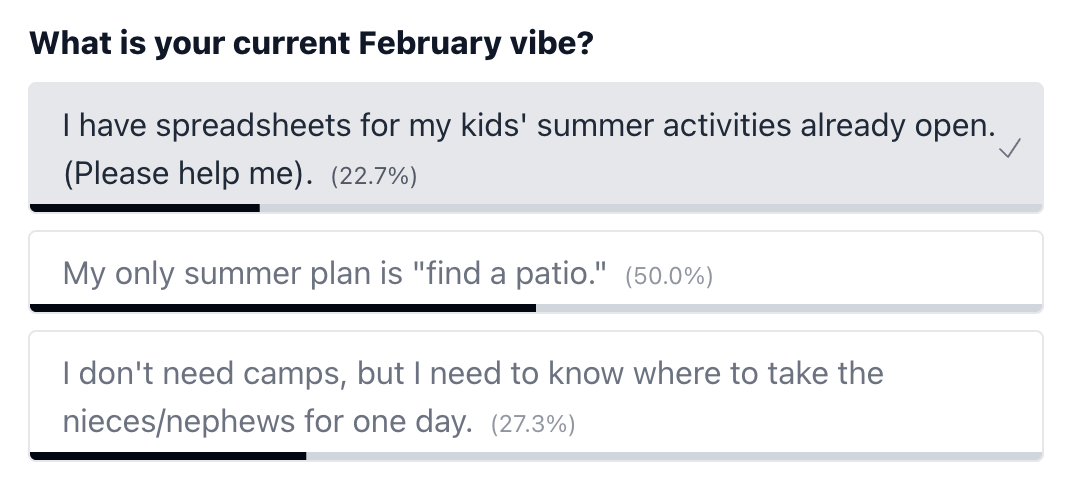Click the unfilled bar portion under the patio option
This screenshot has width=1068, height=486.
pyautogui.click(x=788, y=308)
